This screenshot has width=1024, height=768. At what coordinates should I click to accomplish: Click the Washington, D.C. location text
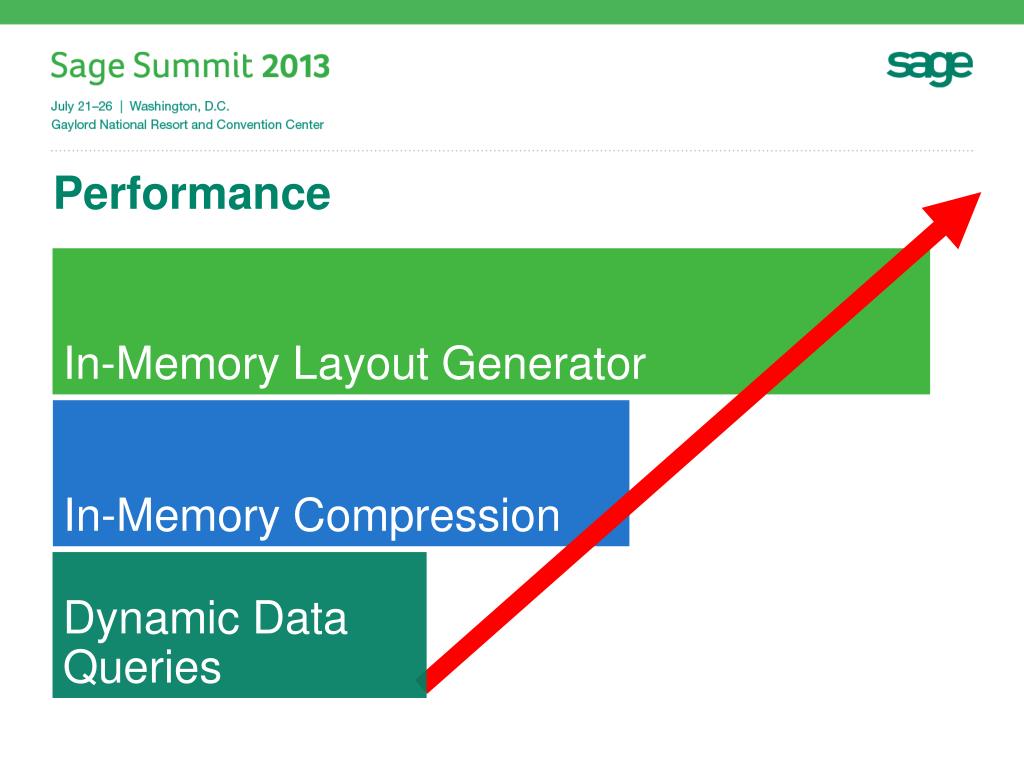coord(180,106)
